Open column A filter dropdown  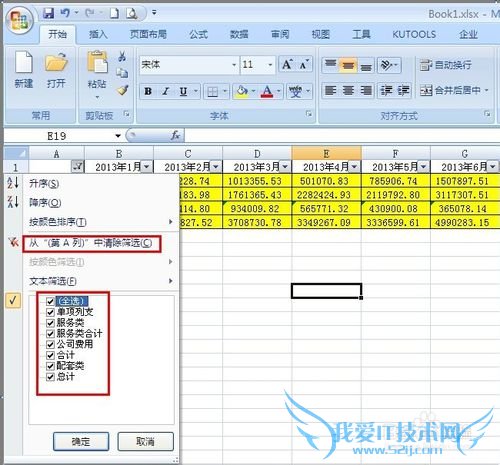[78, 166]
